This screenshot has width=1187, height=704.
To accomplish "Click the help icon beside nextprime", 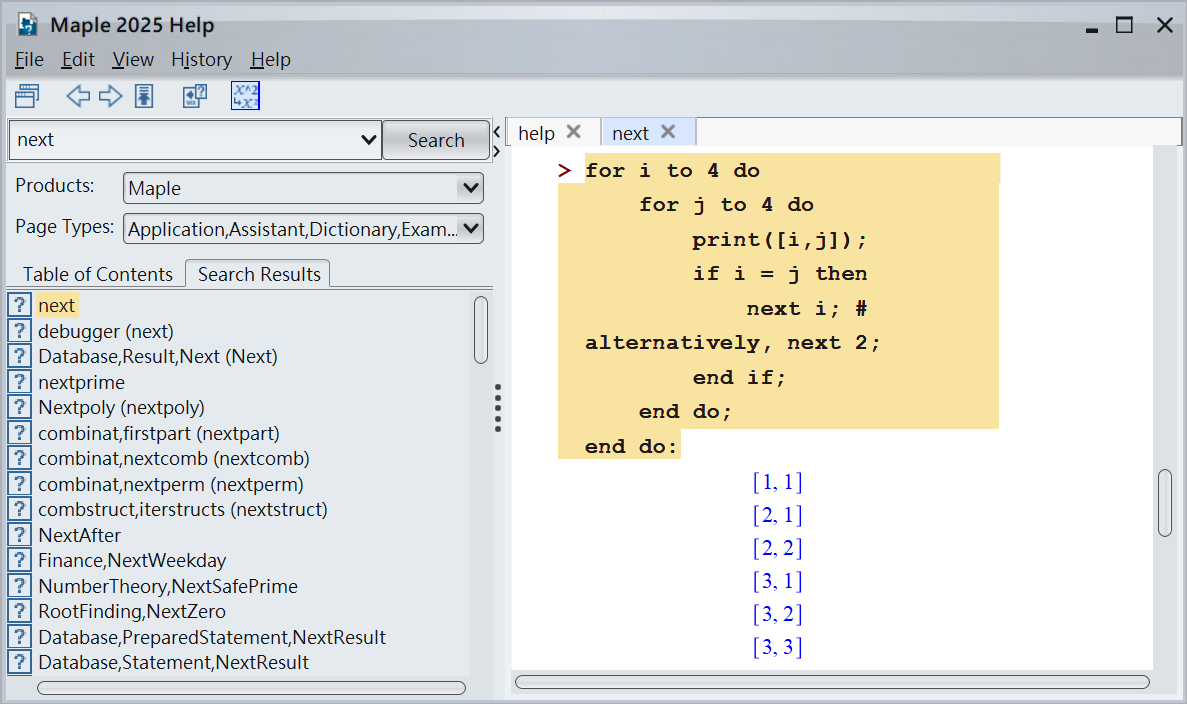I will point(19,382).
